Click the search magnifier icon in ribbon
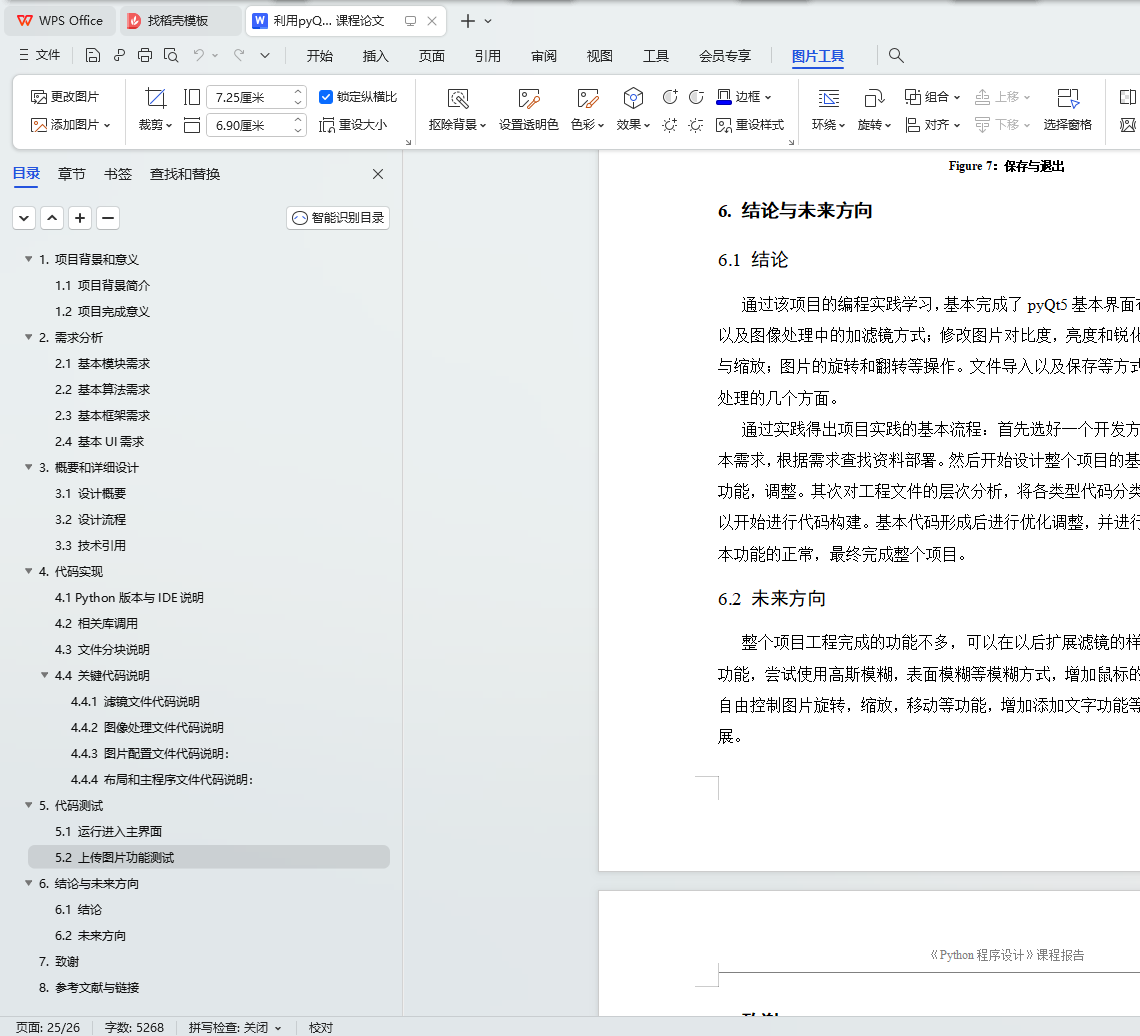 point(896,55)
